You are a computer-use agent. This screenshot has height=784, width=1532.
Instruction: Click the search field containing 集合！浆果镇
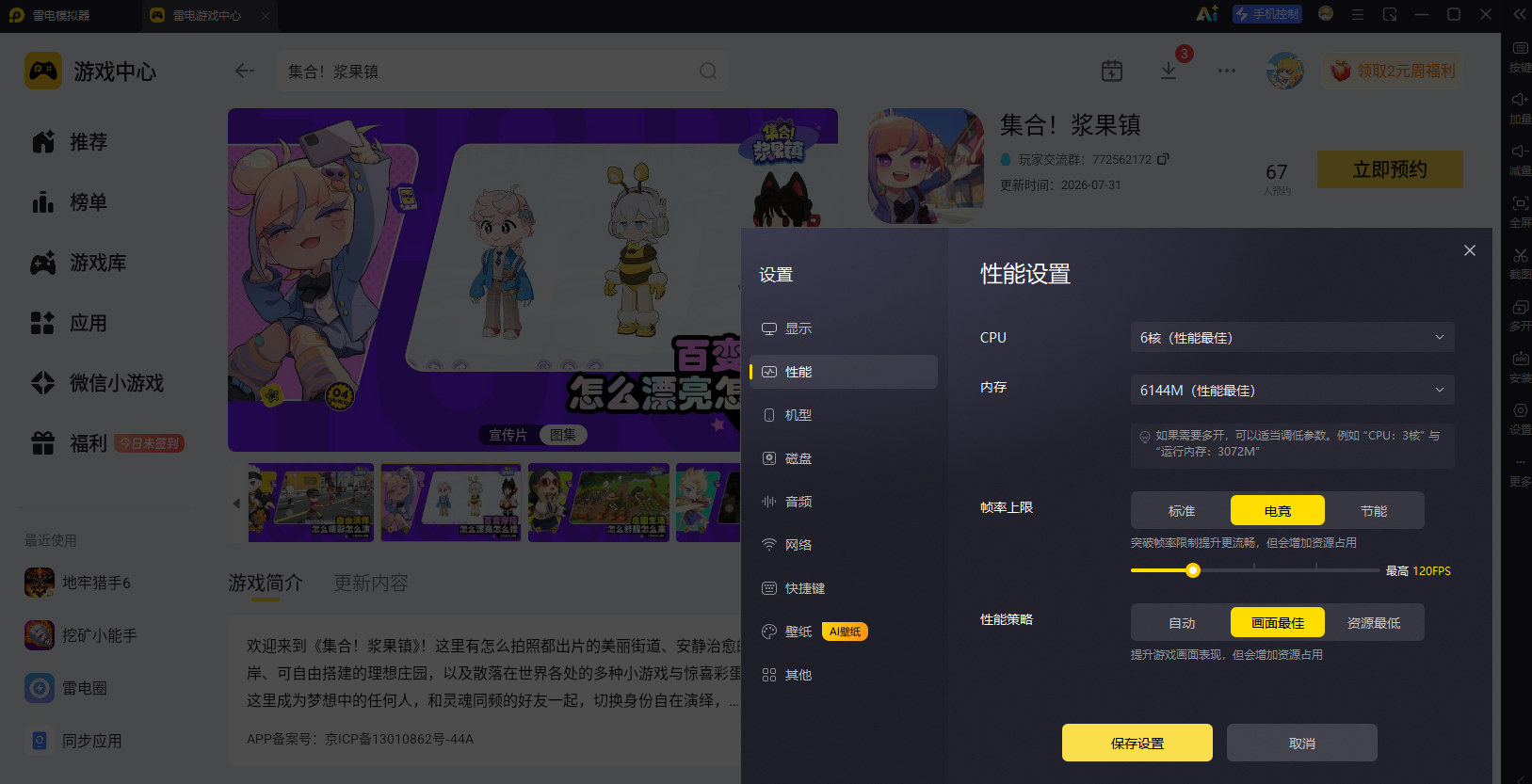[x=502, y=71]
